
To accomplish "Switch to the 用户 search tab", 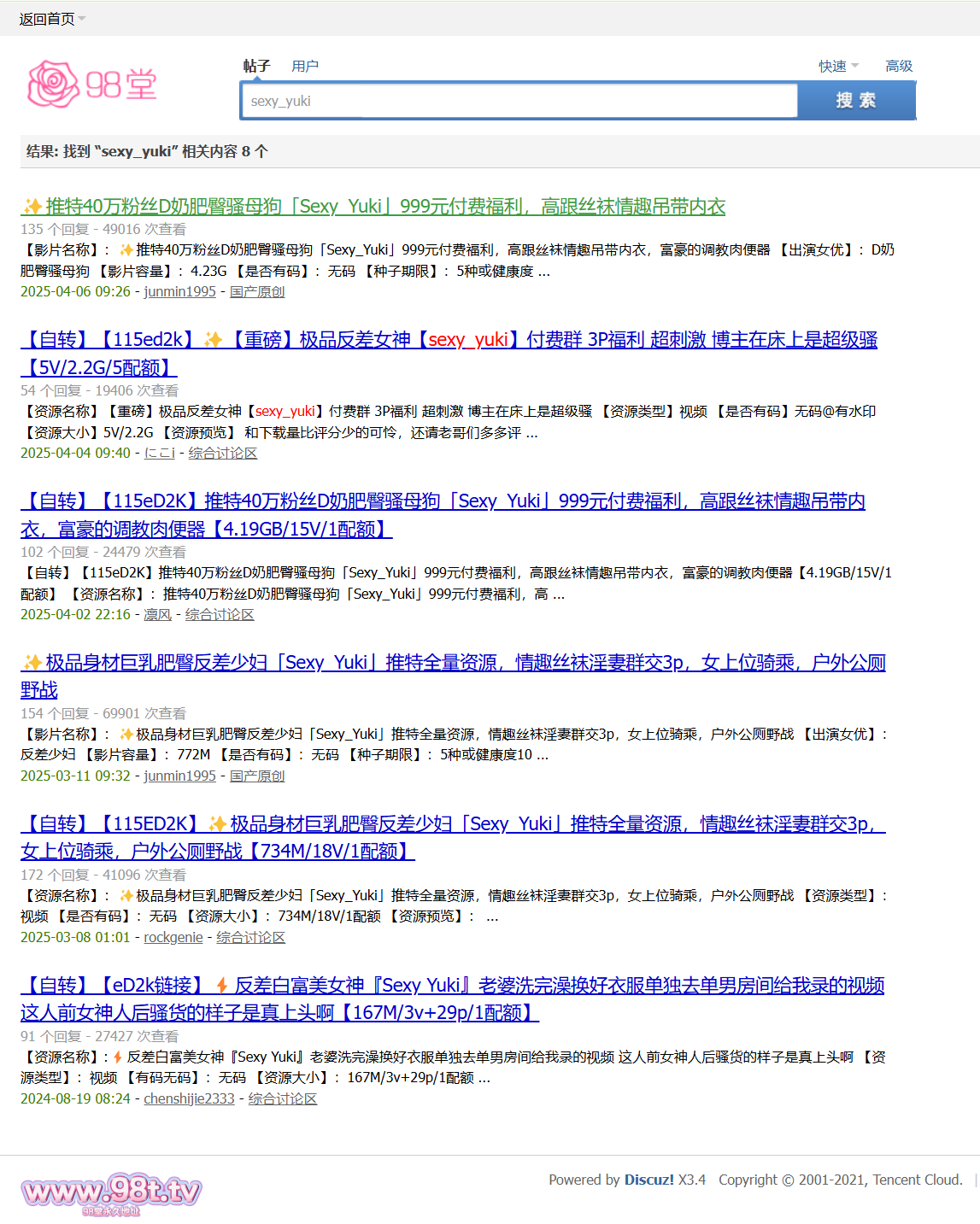I will 304,67.
